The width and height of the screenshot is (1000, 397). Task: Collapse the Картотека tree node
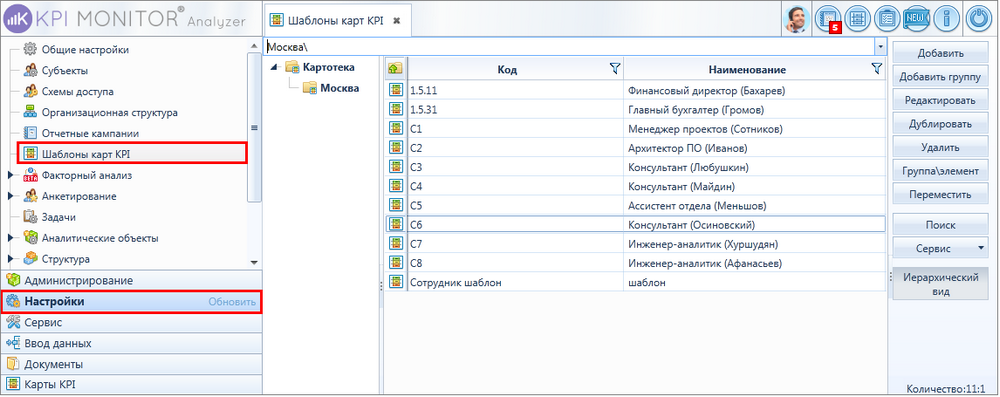[274, 67]
